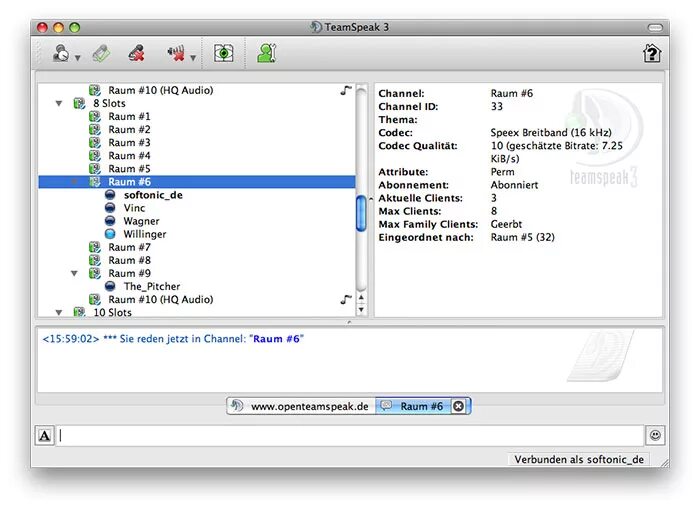Click the channel tree scroll up arrow
Image resolution: width=700 pixels, height=510 pixels.
[x=361, y=298]
